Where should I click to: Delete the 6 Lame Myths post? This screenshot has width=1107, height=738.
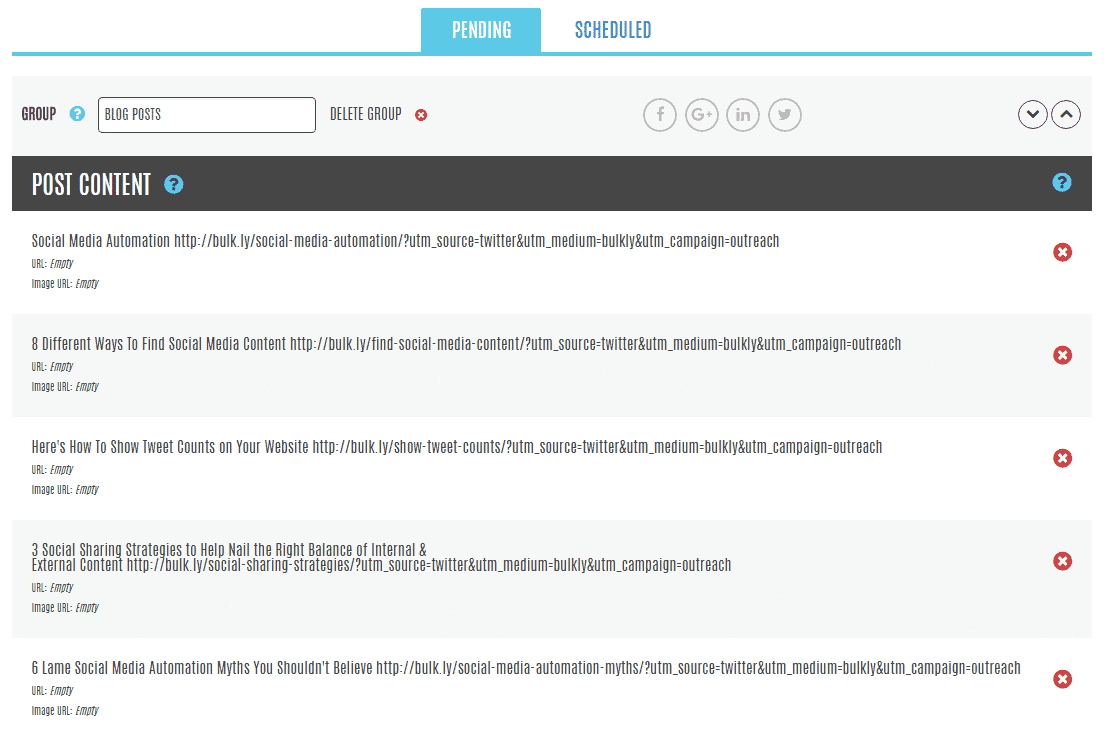(x=1063, y=679)
